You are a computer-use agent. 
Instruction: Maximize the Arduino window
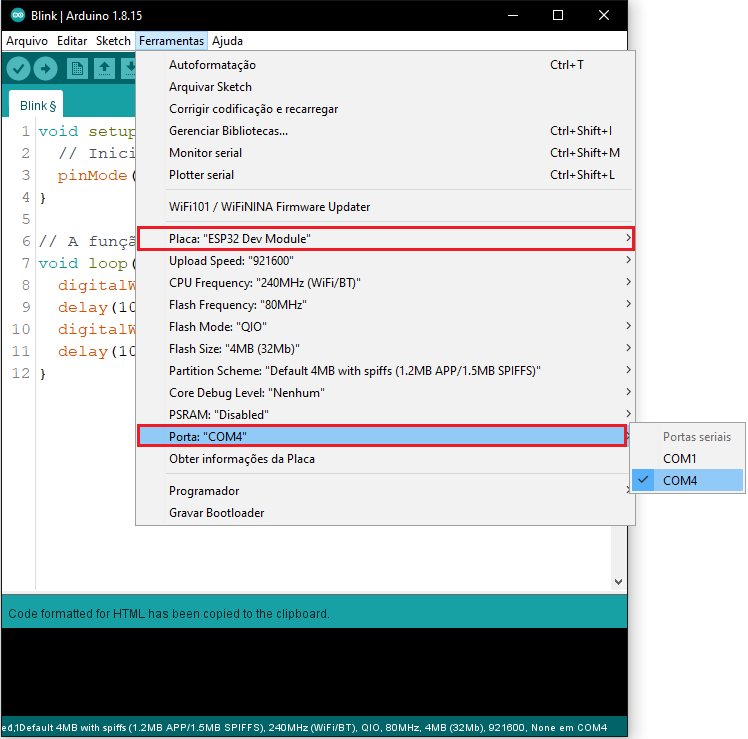pyautogui.click(x=558, y=15)
